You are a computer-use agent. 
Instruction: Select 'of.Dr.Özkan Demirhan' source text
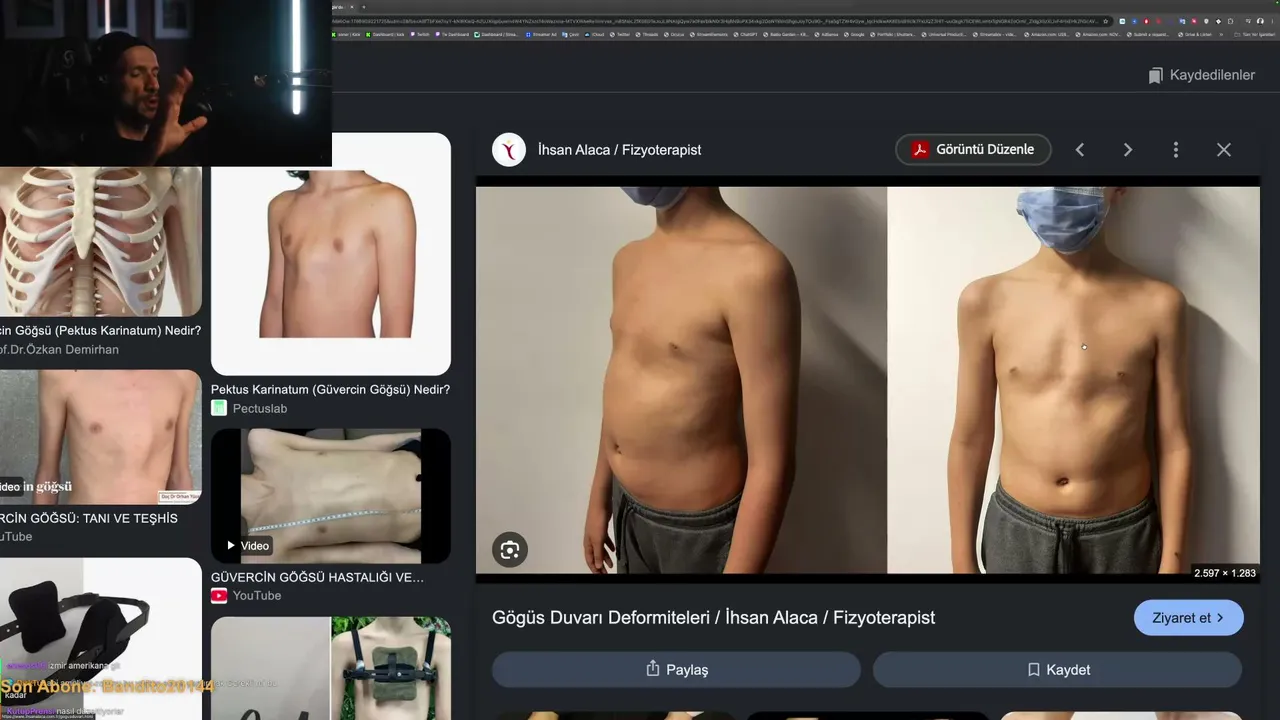point(60,350)
